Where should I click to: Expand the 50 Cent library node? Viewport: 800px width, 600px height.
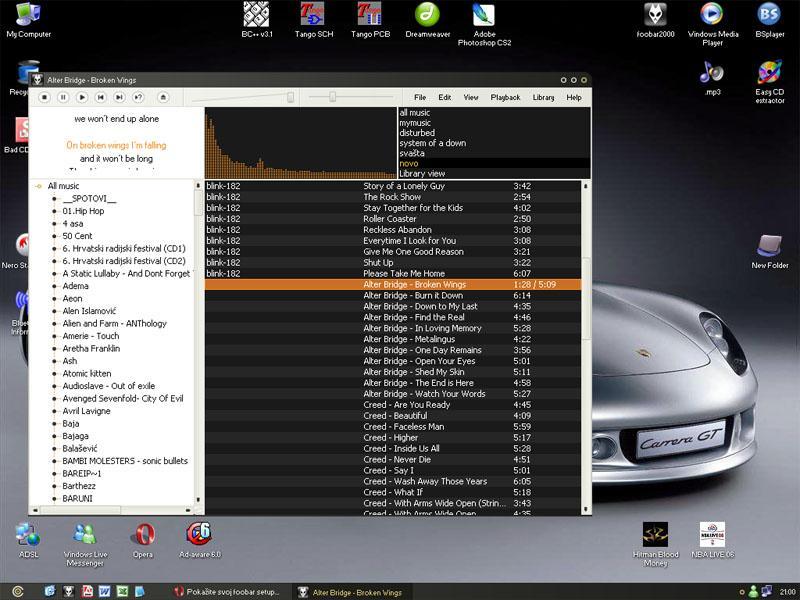(54, 236)
